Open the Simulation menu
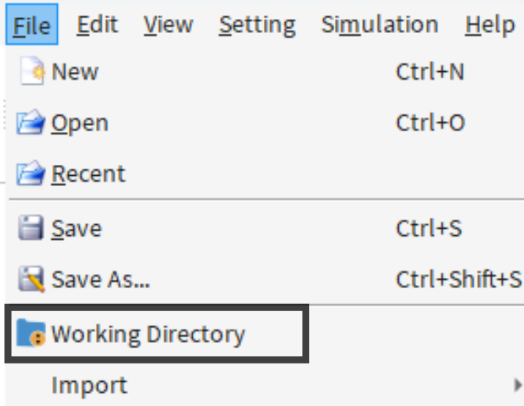Screen dimensions: 524x406 pyautogui.click(x=379, y=24)
